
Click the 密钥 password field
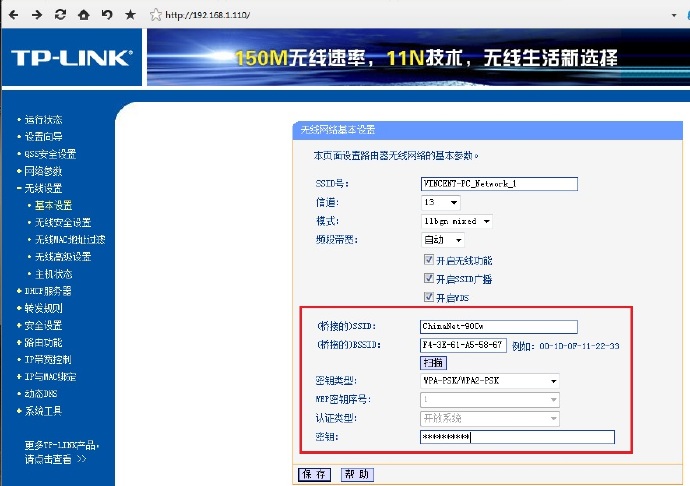(x=517, y=437)
